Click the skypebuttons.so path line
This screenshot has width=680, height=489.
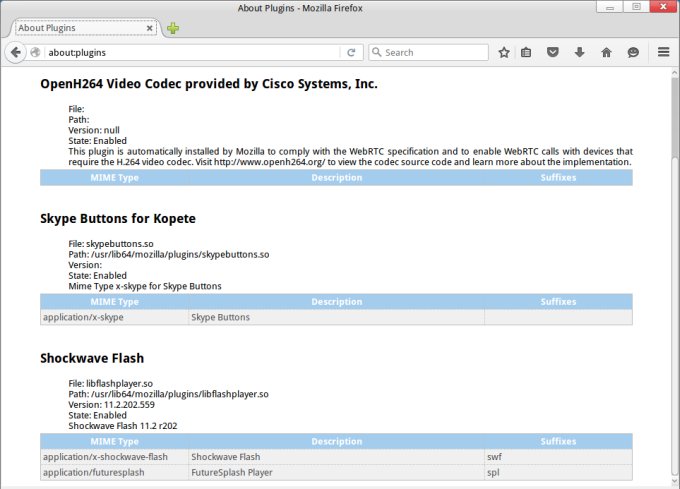[169, 254]
